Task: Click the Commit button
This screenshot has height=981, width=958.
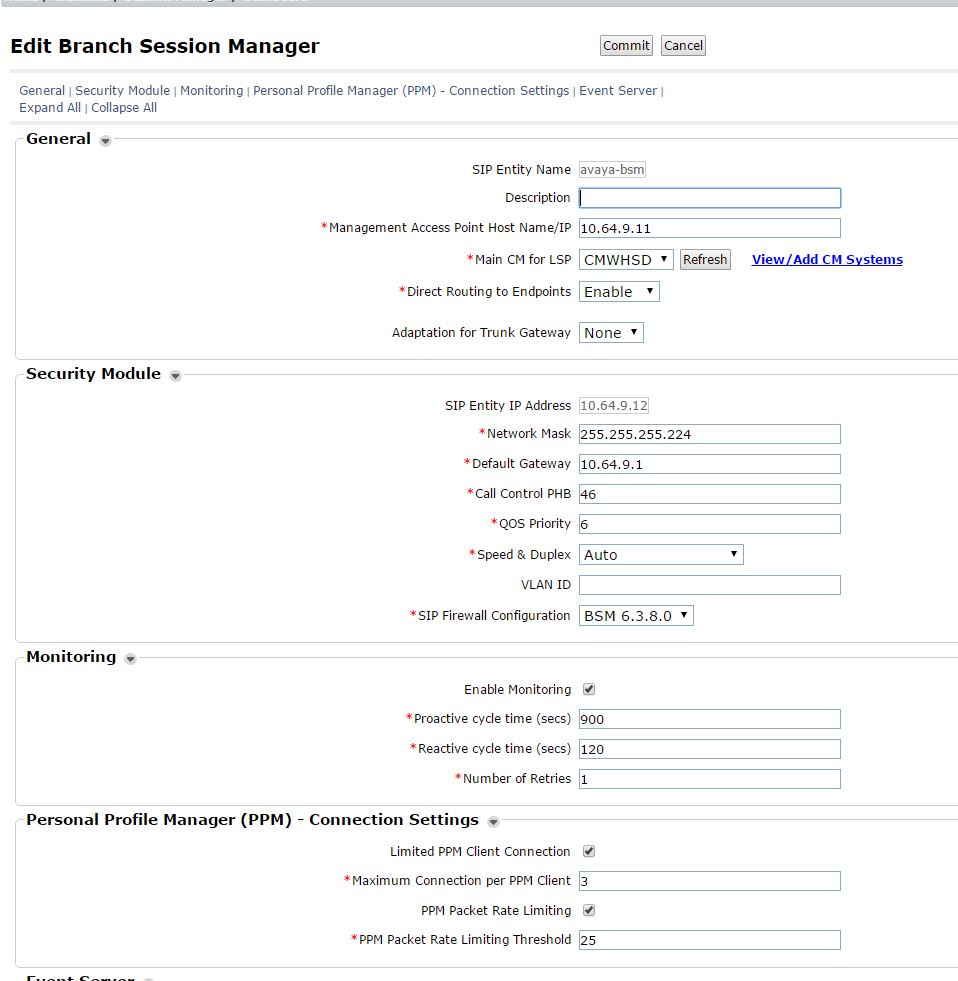Action: tap(626, 46)
